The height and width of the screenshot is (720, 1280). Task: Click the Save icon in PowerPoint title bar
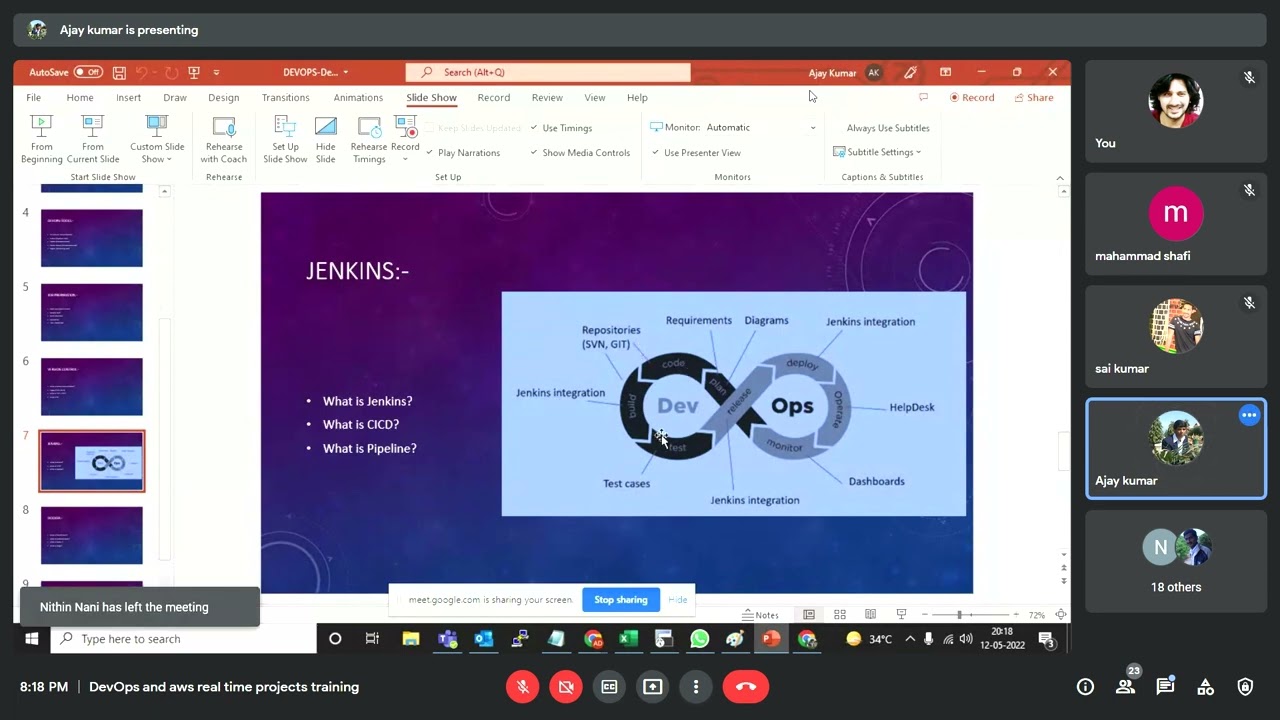119,73
